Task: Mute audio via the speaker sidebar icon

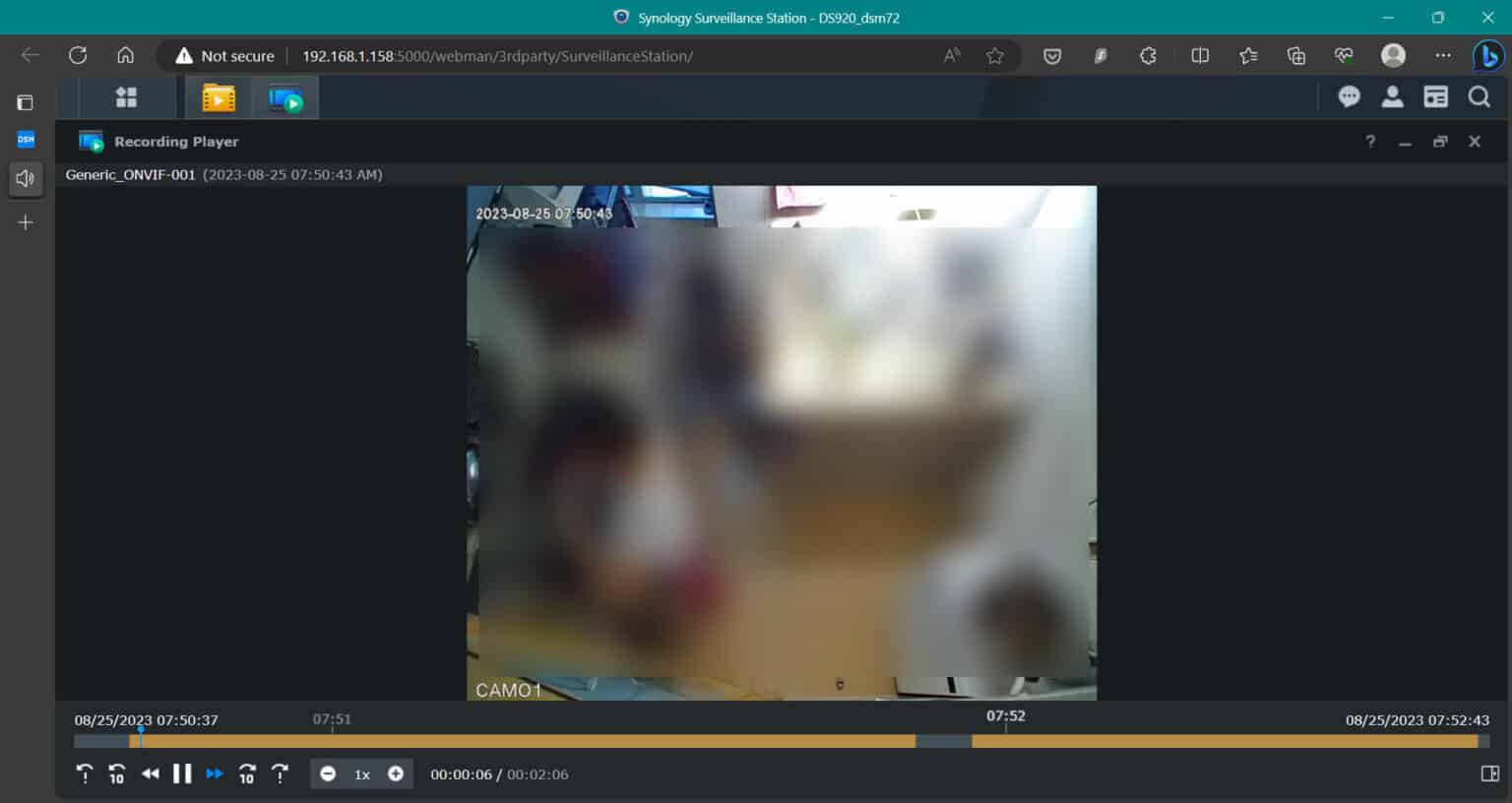Action: (25, 178)
